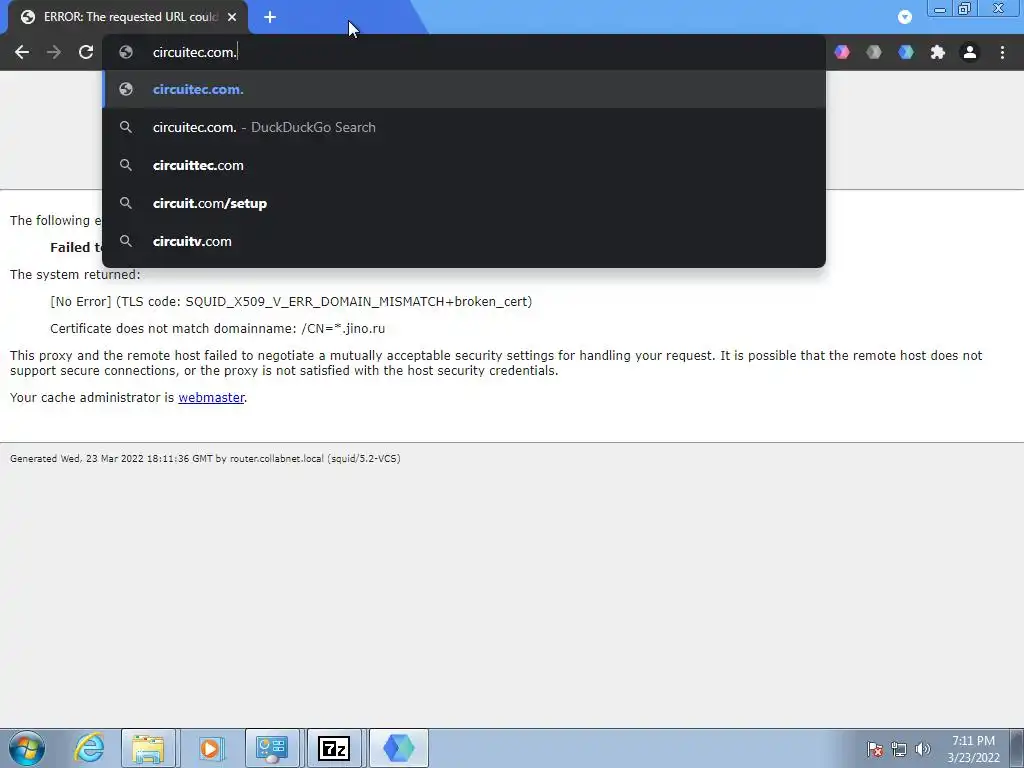Open the user profile menu
This screenshot has height=768, width=1024.
coord(970,52)
